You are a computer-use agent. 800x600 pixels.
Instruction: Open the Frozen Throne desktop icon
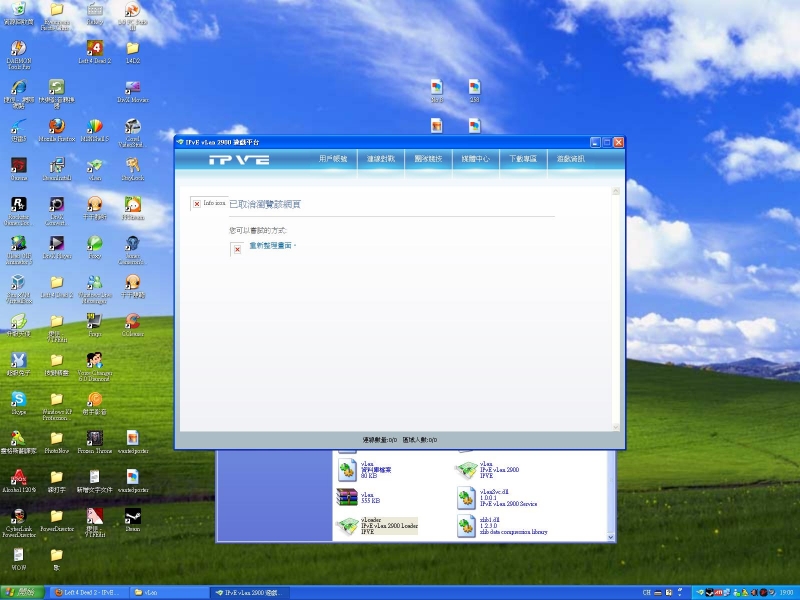click(94, 438)
